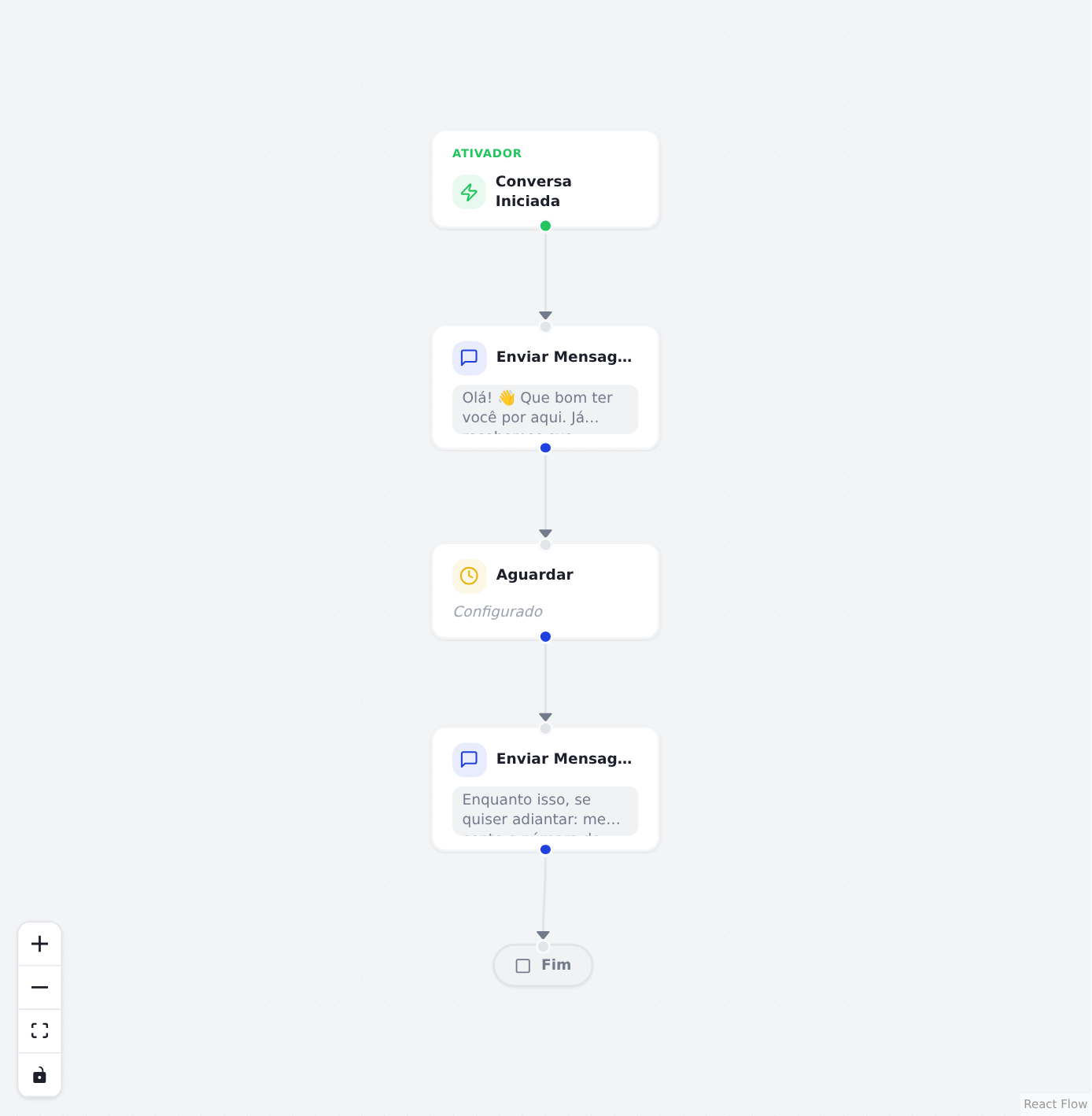Zoom in with the plus control

[39, 944]
